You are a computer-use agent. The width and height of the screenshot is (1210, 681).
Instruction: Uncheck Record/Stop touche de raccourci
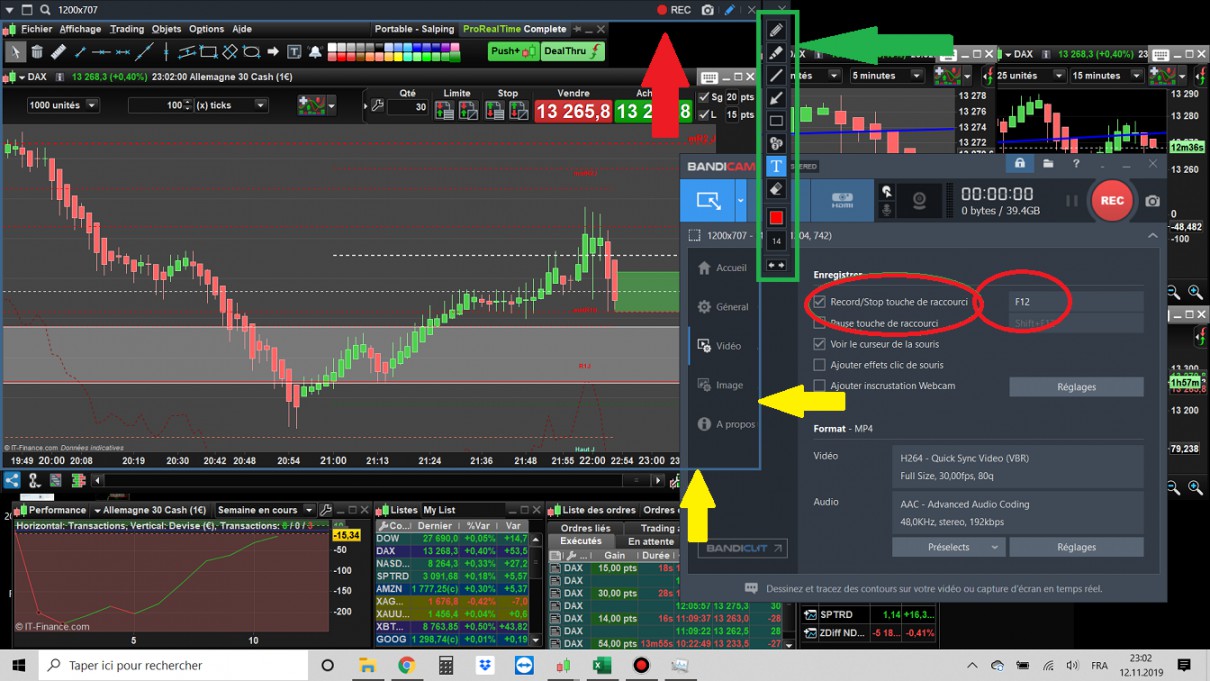[x=820, y=301]
